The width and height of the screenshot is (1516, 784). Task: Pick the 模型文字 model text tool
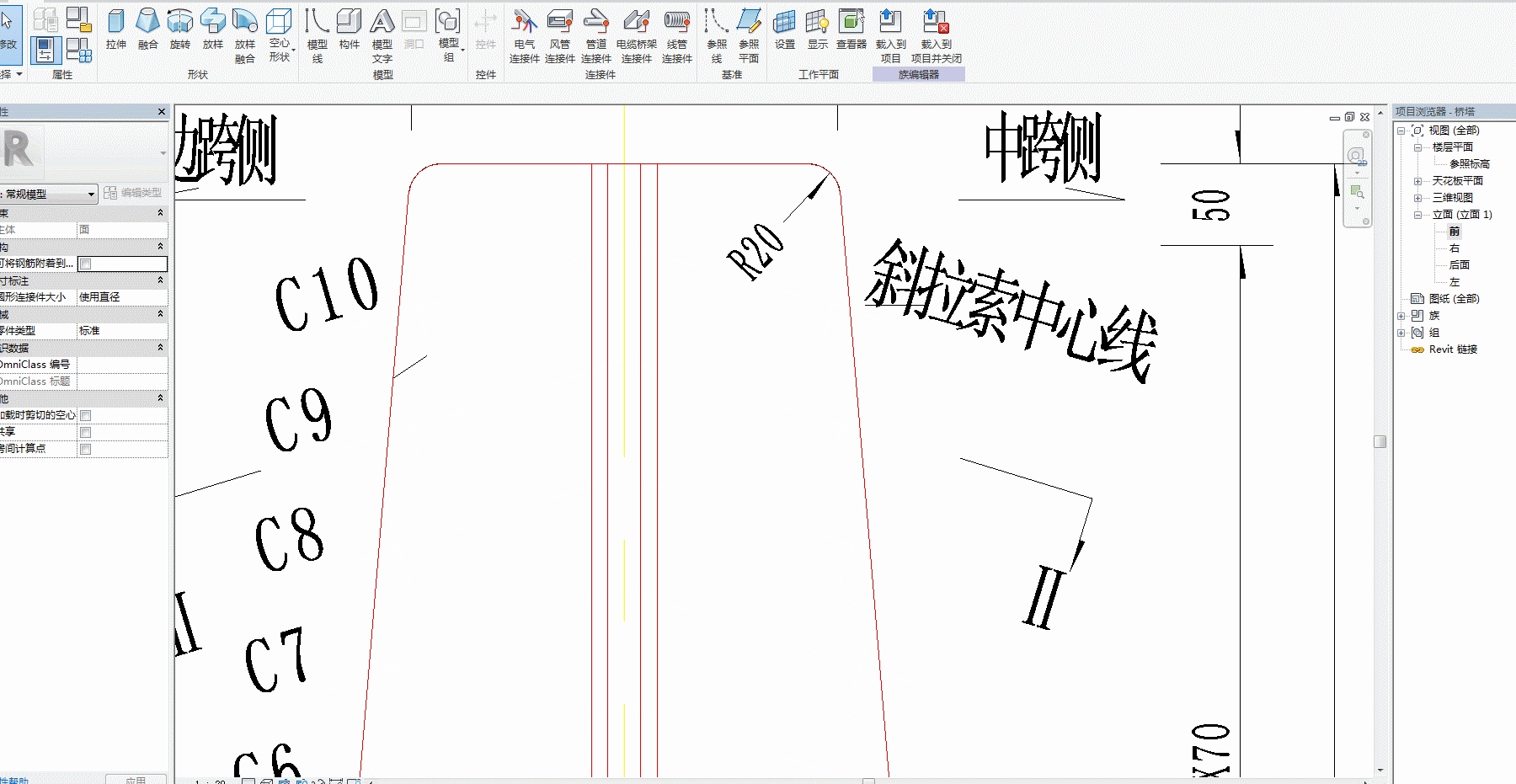tap(382, 35)
